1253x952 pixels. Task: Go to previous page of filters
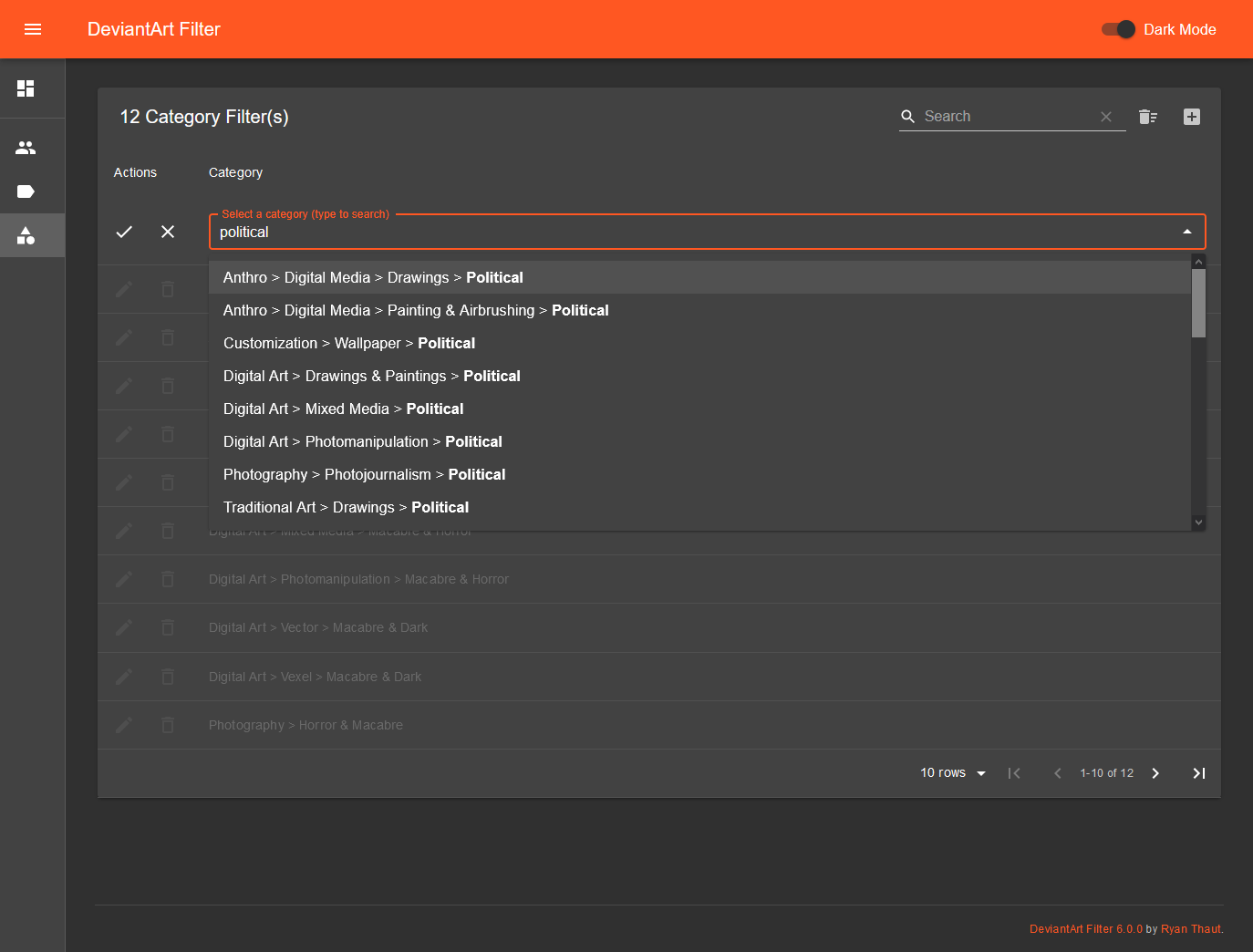point(1058,773)
